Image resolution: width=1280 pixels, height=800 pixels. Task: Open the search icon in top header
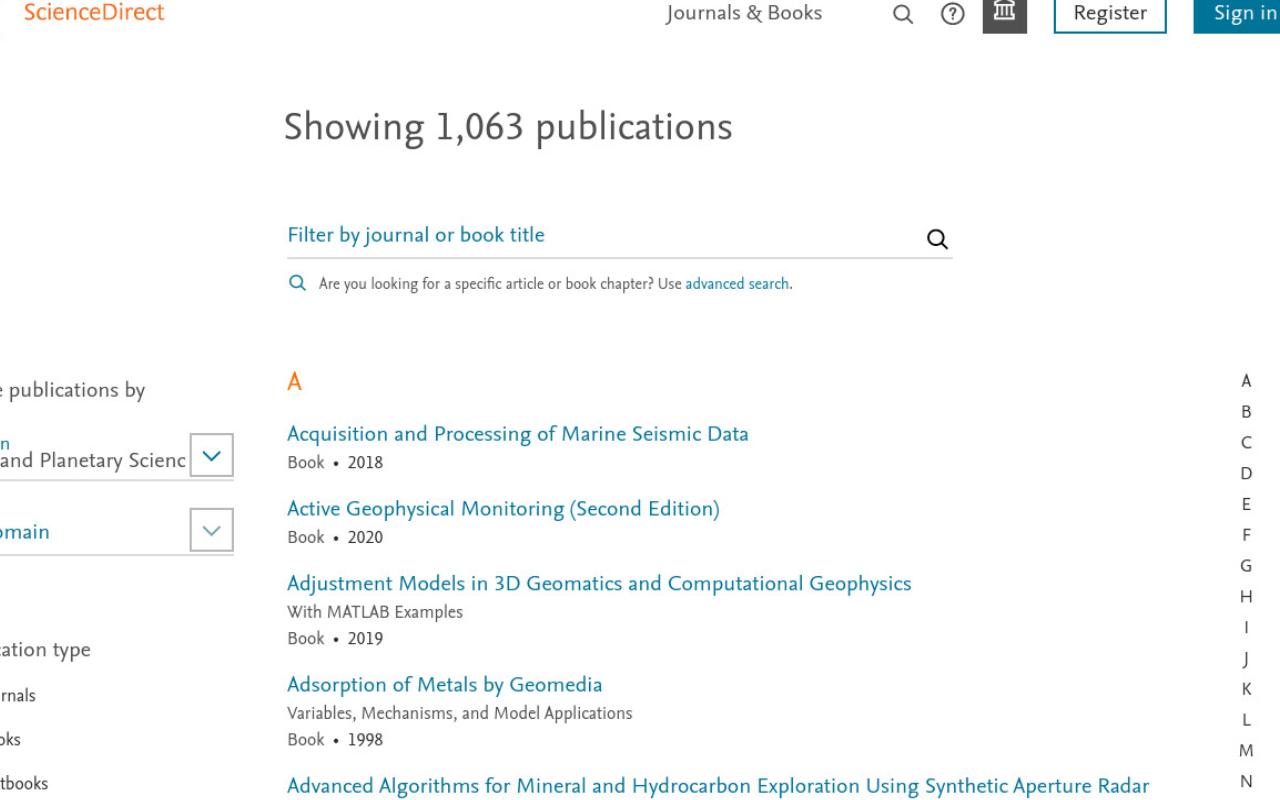pyautogui.click(x=903, y=14)
